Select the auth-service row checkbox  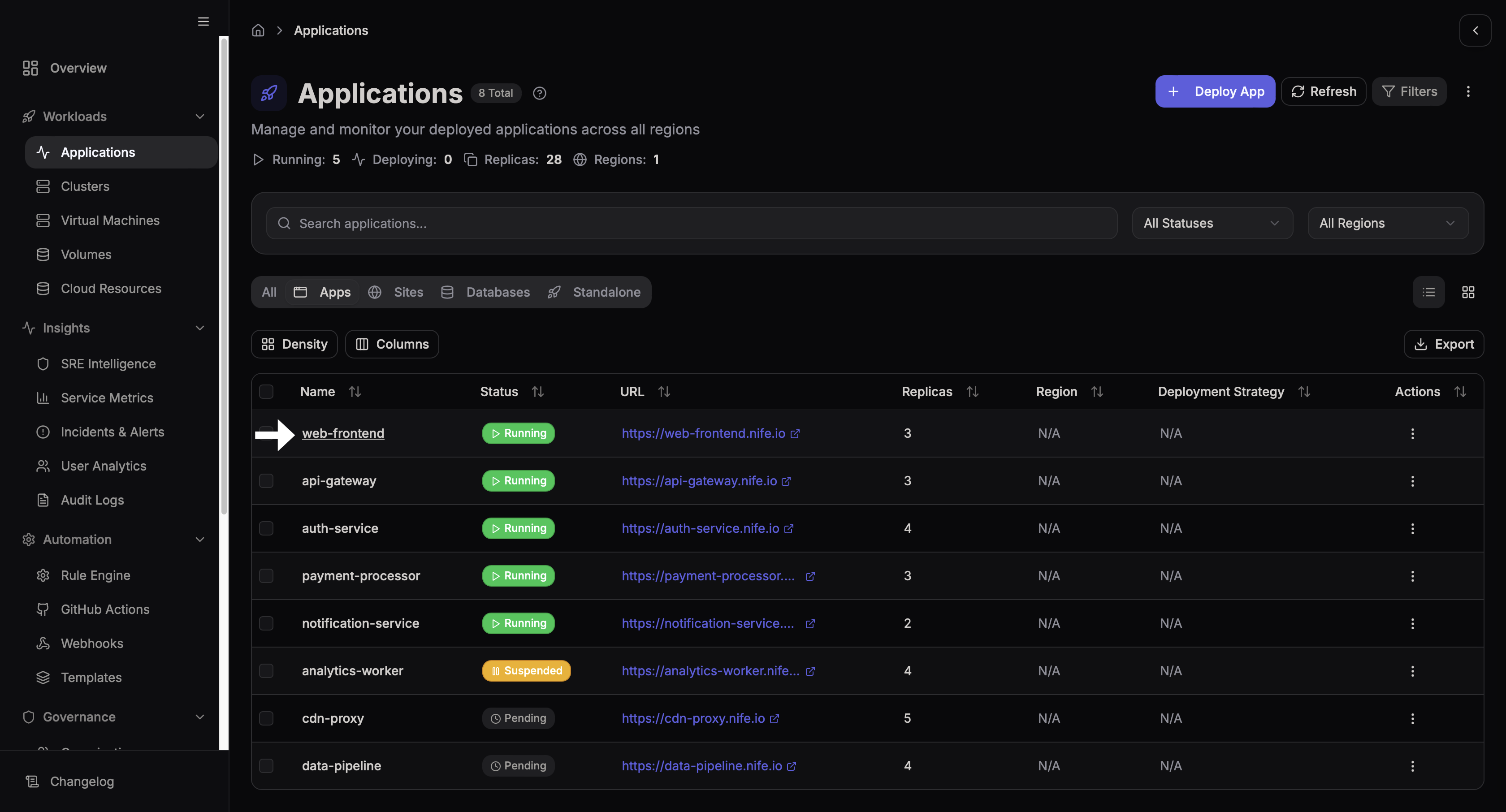click(x=266, y=528)
